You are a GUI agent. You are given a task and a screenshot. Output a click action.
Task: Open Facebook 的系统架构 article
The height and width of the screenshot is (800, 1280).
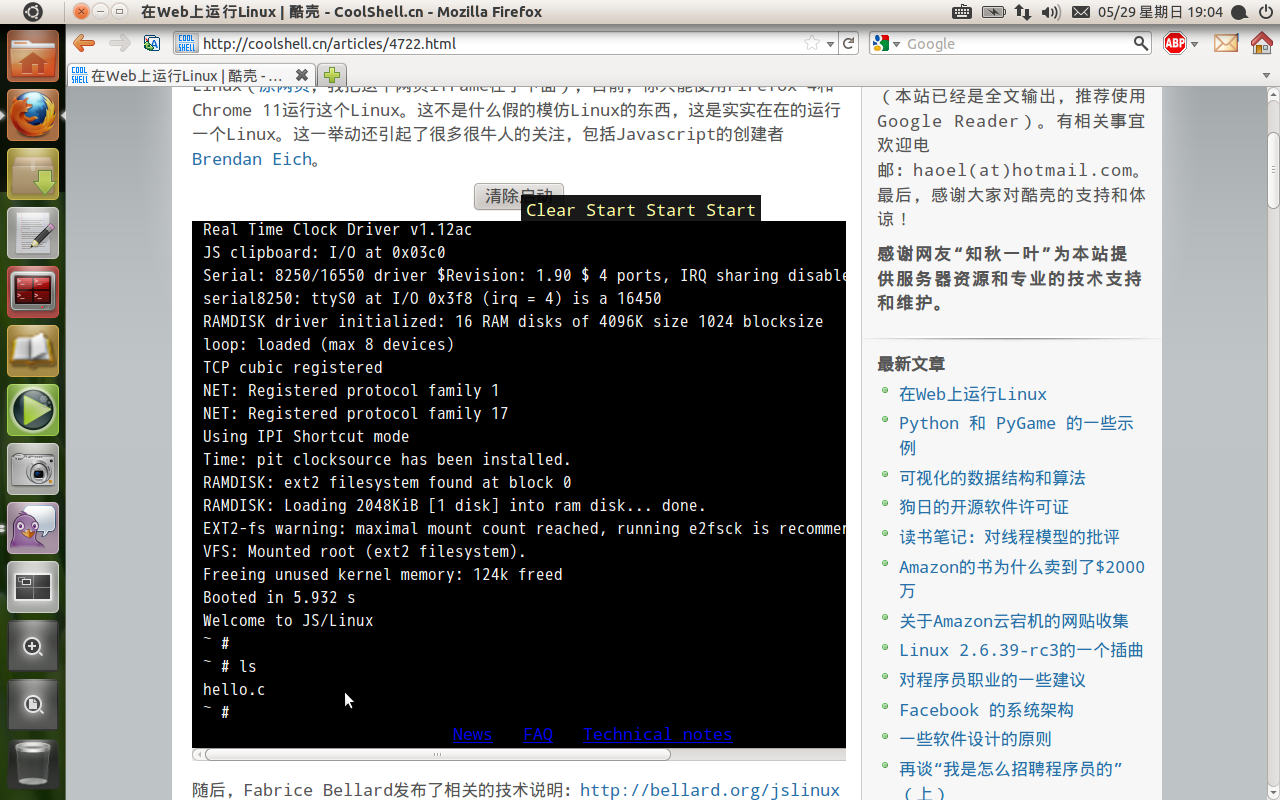[986, 710]
